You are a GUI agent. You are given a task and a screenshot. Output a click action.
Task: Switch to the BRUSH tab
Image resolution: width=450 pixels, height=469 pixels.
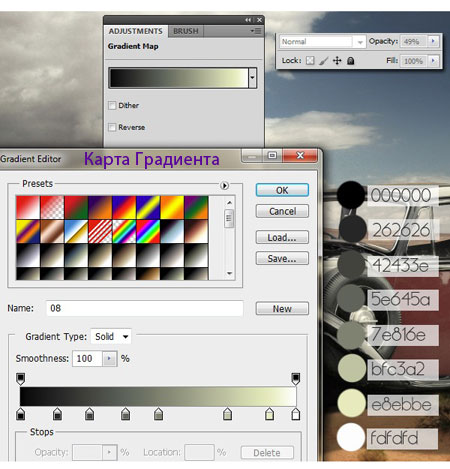tap(186, 31)
